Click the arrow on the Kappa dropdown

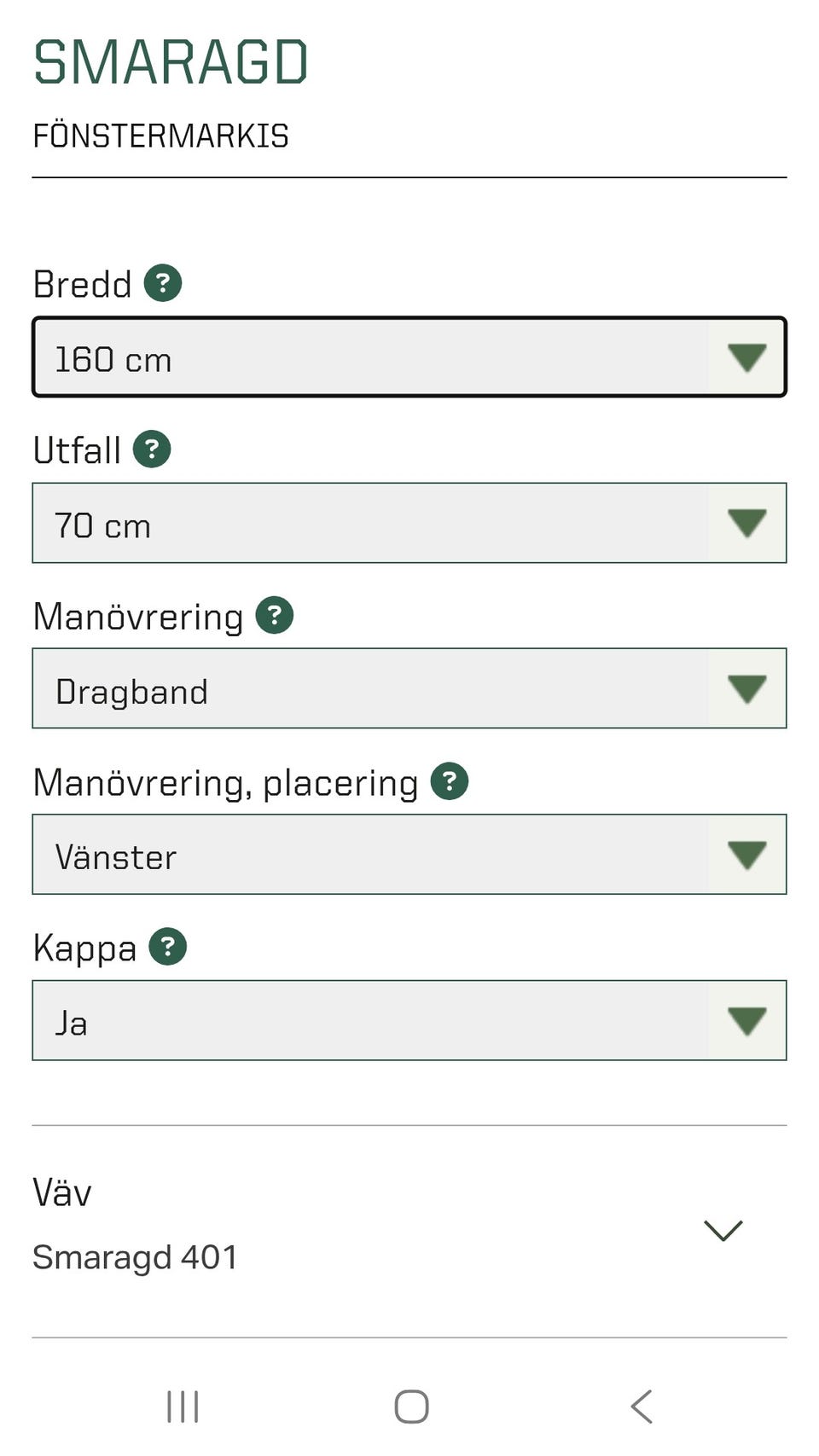point(746,1020)
